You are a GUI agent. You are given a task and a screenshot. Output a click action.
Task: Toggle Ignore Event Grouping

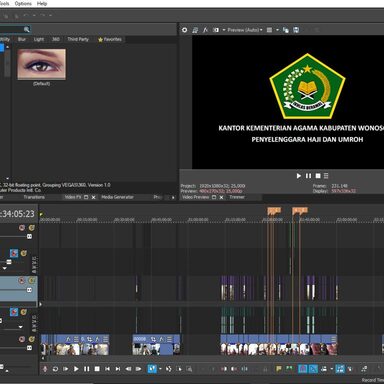pos(350,369)
